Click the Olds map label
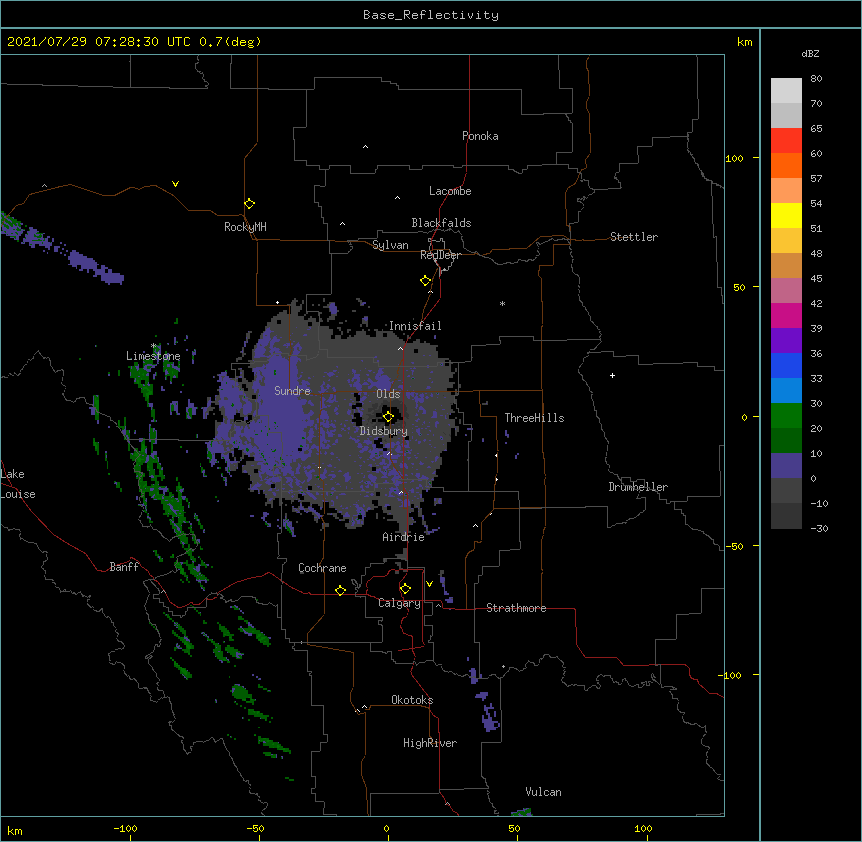Viewport: 862px width, 842px height. pos(388,394)
